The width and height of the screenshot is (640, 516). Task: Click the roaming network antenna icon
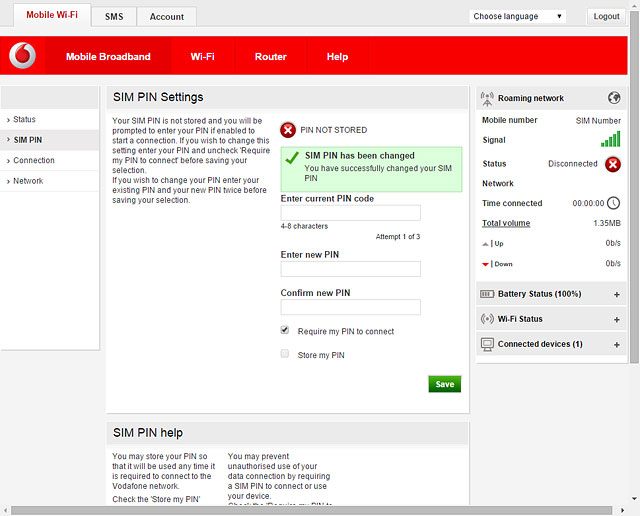(x=487, y=98)
